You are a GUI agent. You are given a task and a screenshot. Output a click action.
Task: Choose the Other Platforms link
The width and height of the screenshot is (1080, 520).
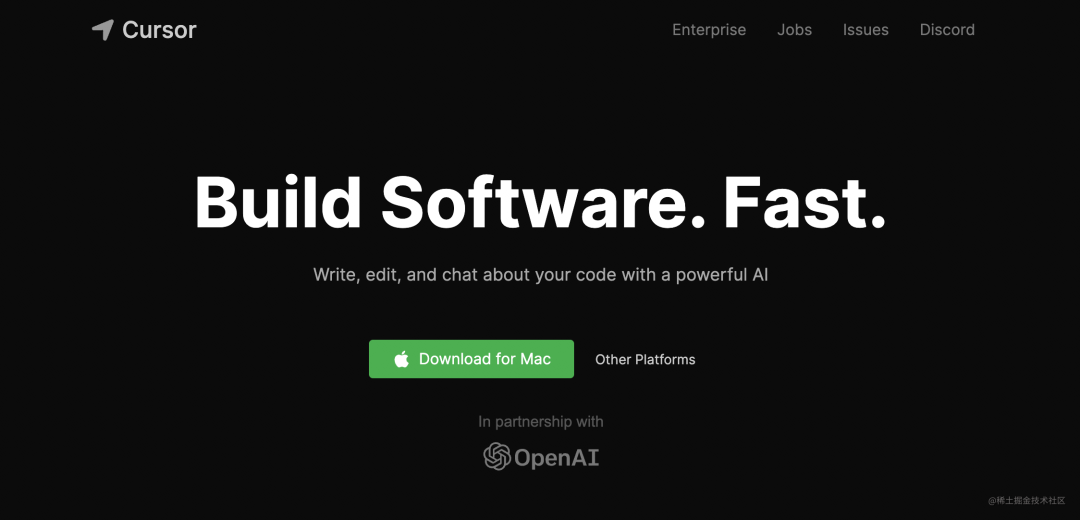click(645, 360)
